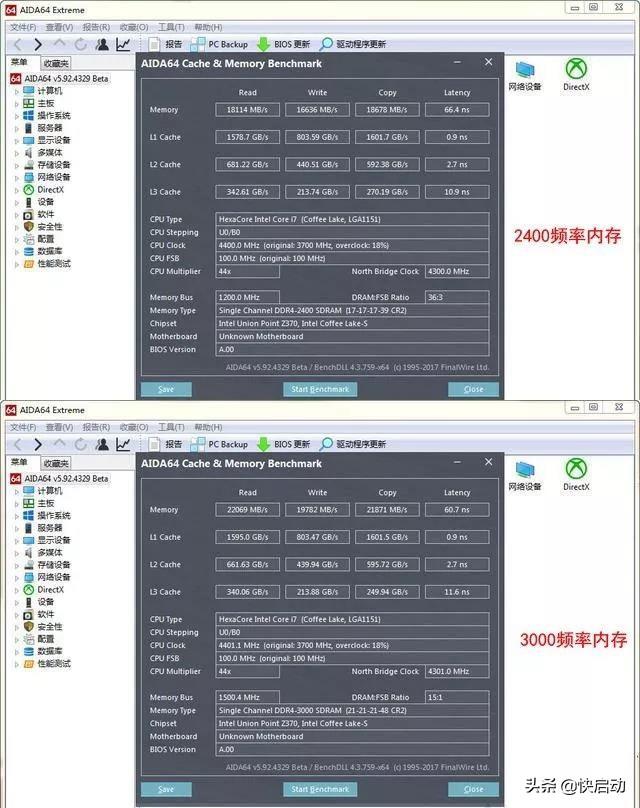Switch to the 收藏夹 tab in upper window
Image resolution: width=640 pixels, height=808 pixels.
pyautogui.click(x=56, y=63)
